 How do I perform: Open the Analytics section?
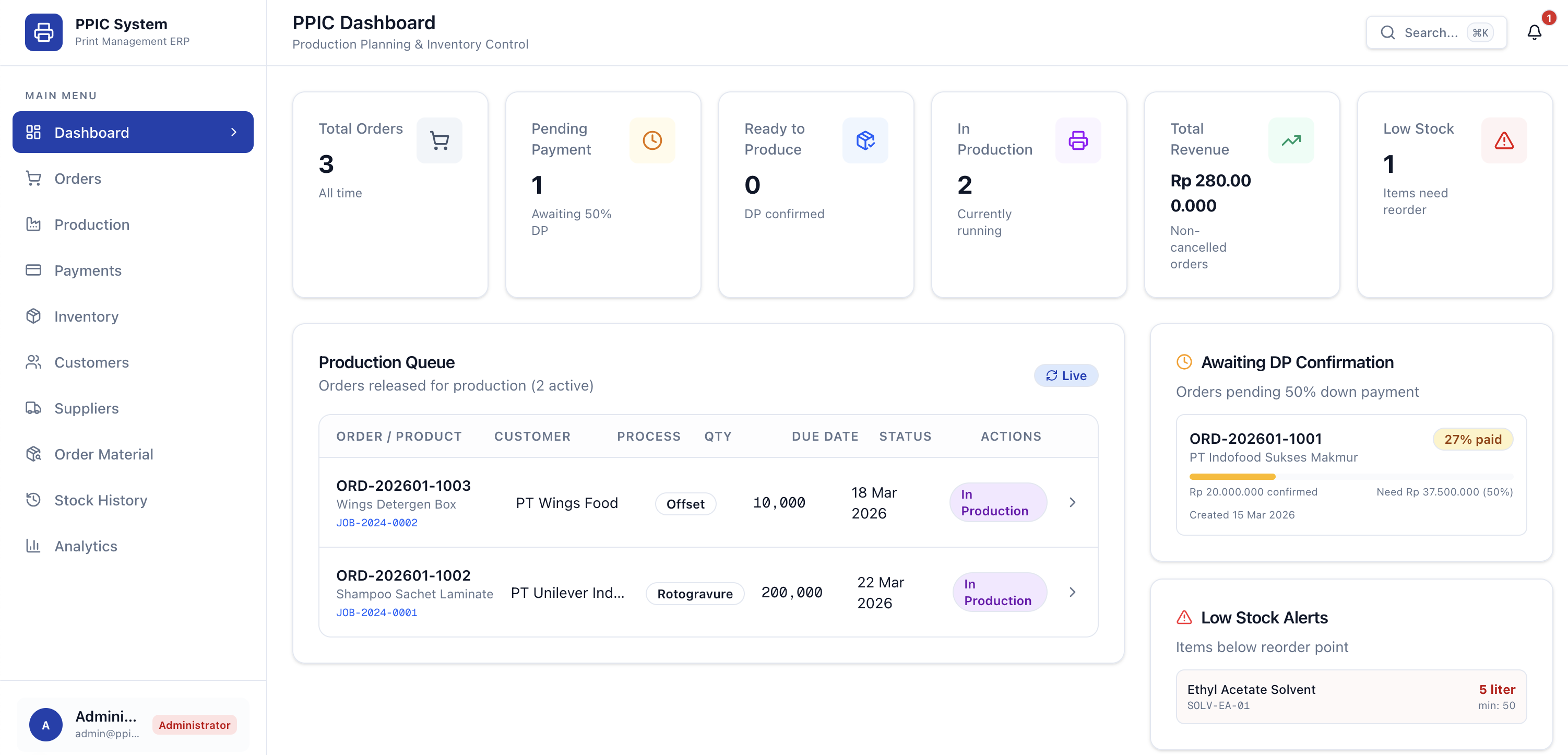133,546
